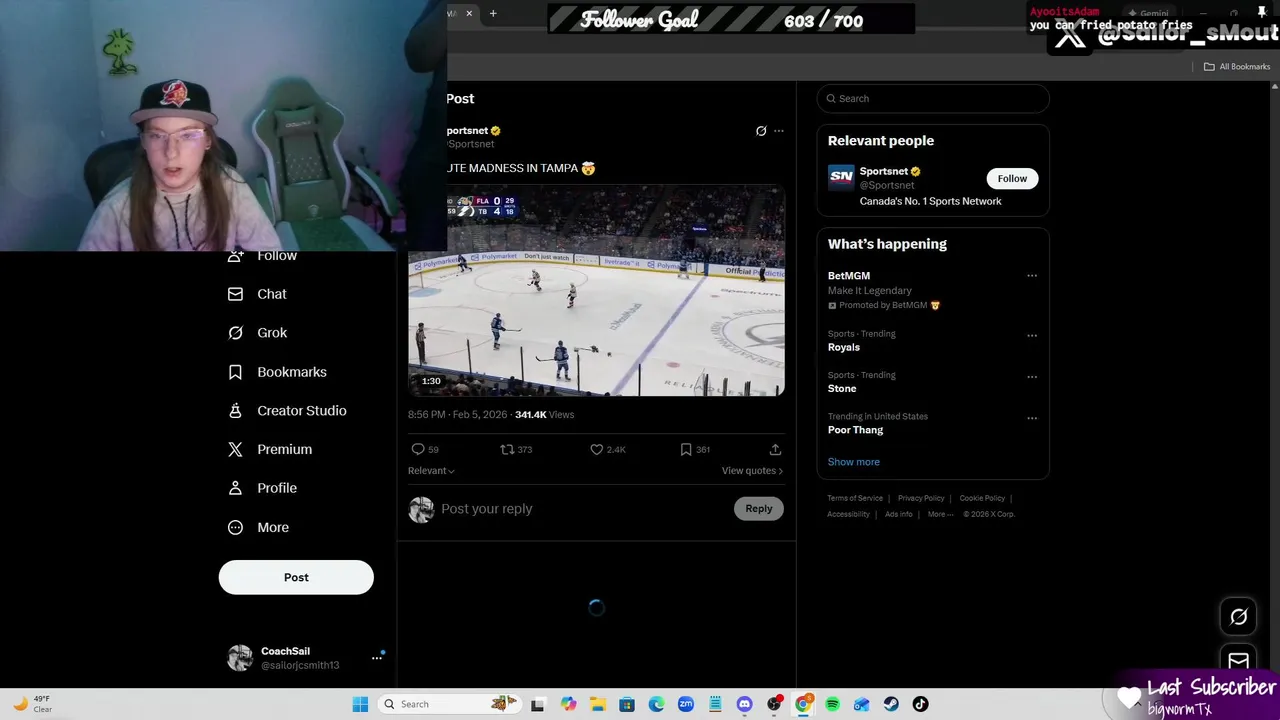Screen dimensions: 1280x720
Task: Bookmark the post with 361 saves
Action: pyautogui.click(x=686, y=450)
